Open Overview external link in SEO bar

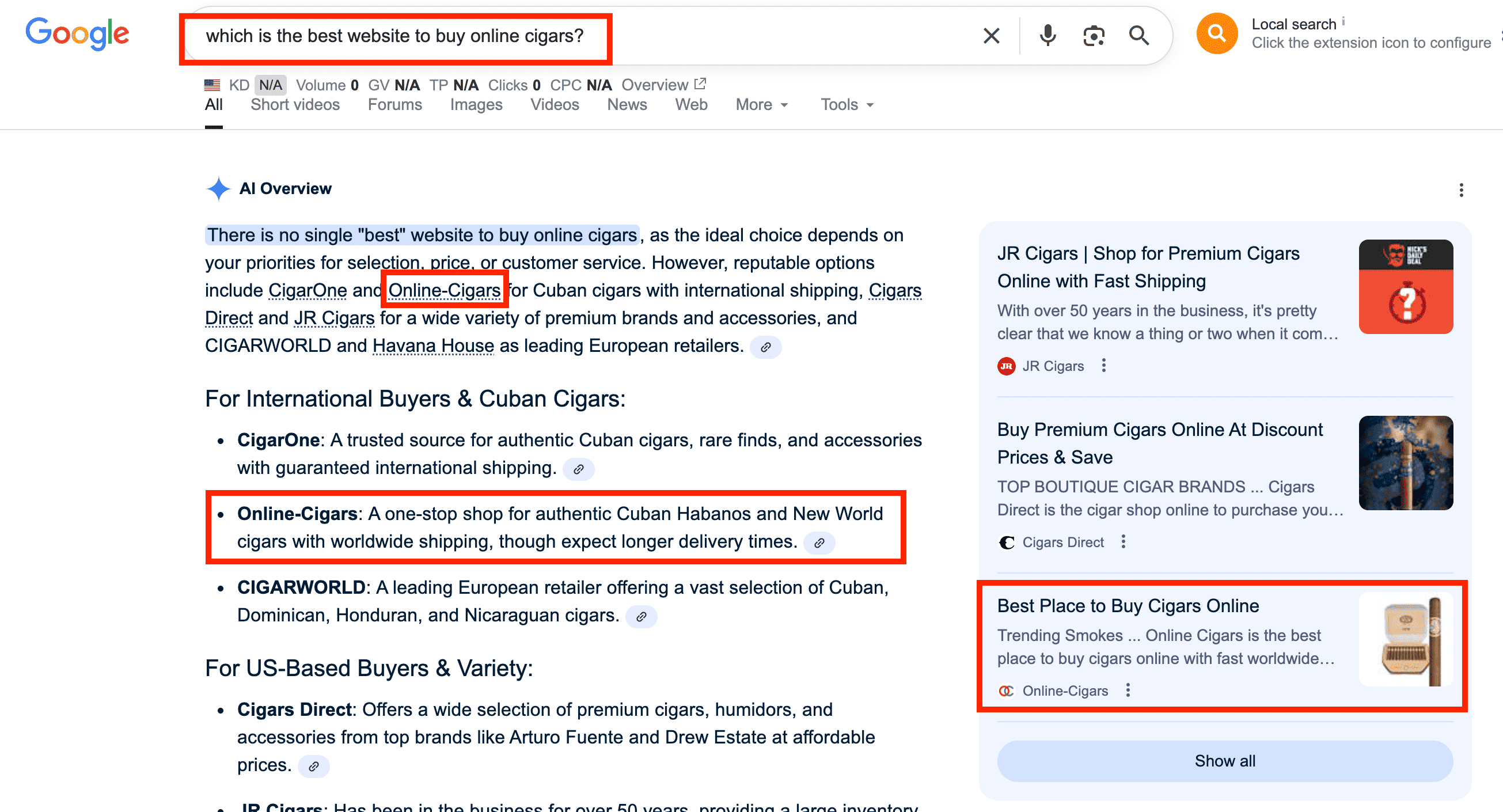coord(664,85)
